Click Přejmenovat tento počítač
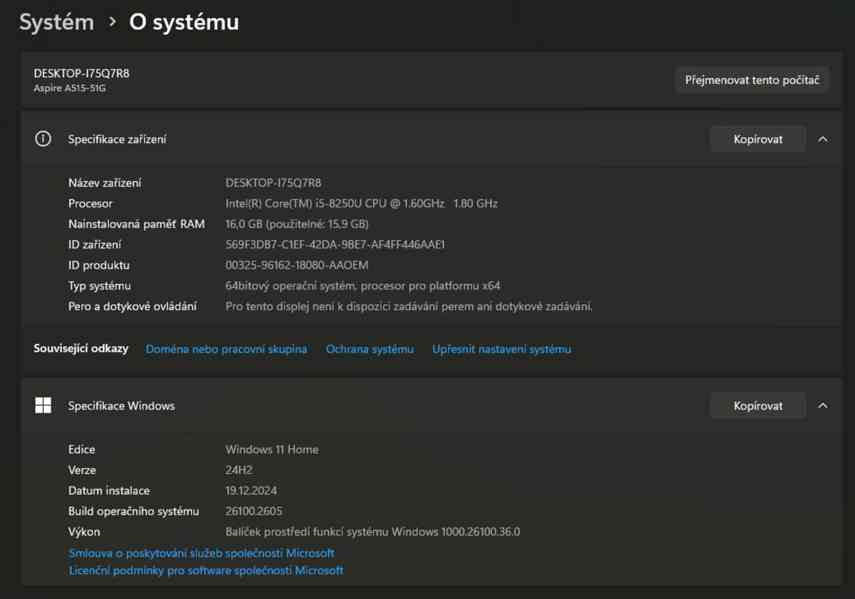This screenshot has width=855, height=599. (x=751, y=80)
